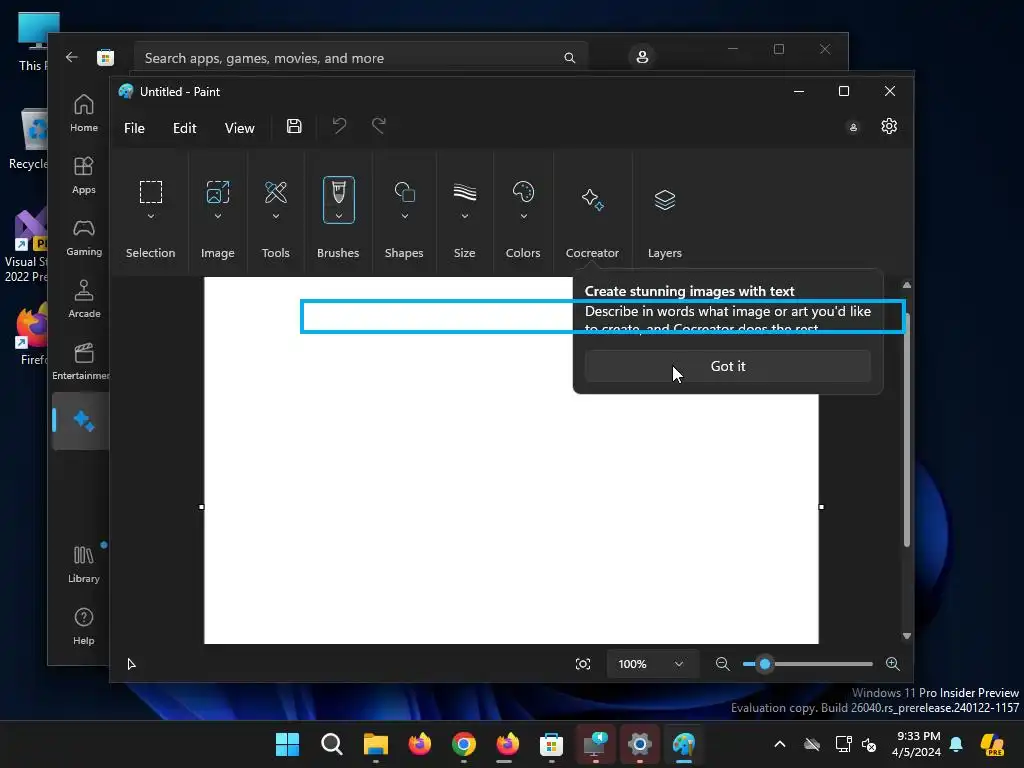Go to Home in Microsoft Store sidebar
The width and height of the screenshot is (1024, 768).
click(84, 113)
